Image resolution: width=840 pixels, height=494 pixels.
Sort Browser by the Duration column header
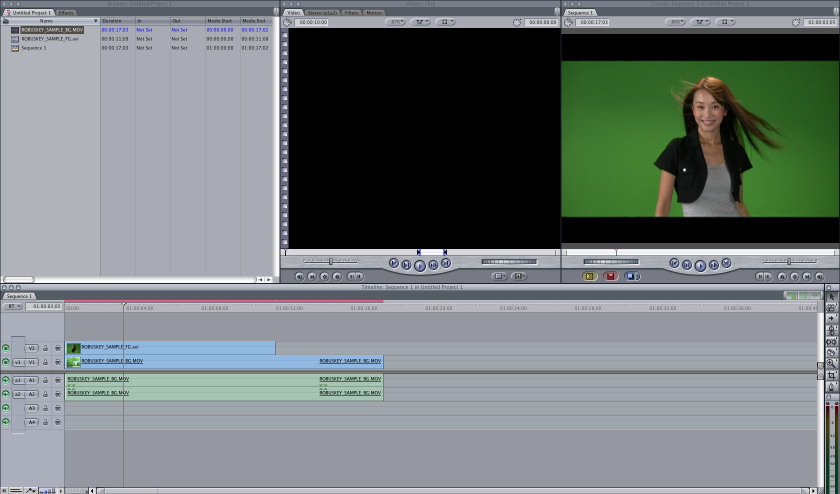(118, 21)
